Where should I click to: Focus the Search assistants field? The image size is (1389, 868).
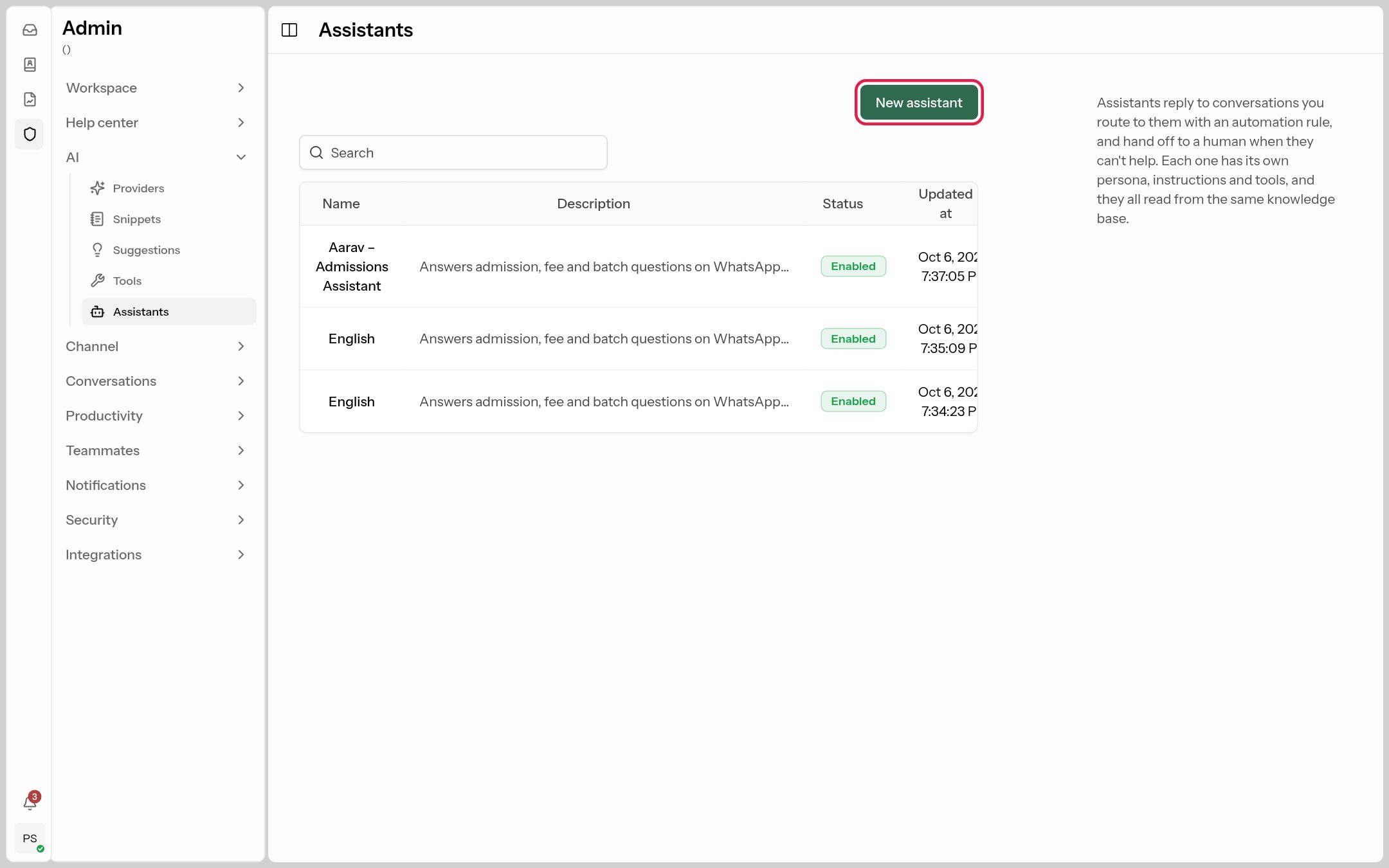point(453,152)
